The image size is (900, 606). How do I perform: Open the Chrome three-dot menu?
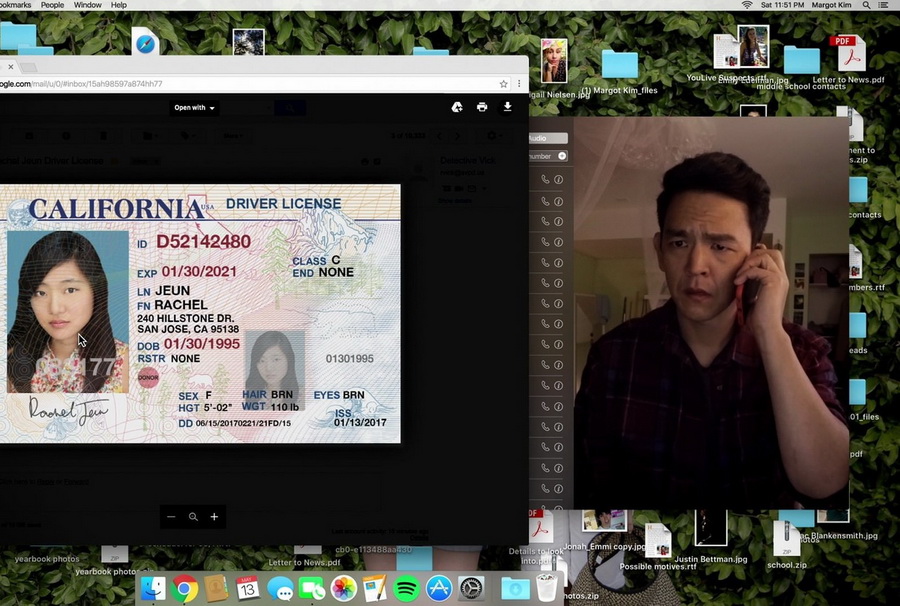point(518,84)
